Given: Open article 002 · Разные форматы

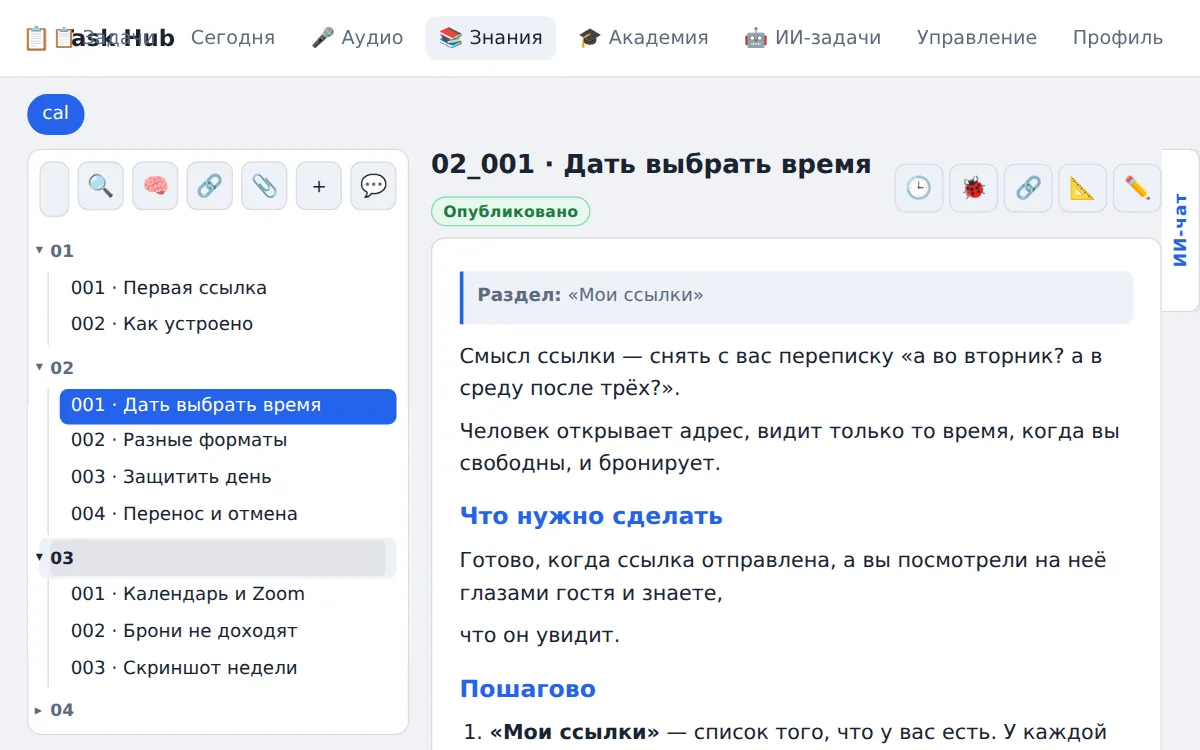Looking at the screenshot, I should click(x=228, y=440).
